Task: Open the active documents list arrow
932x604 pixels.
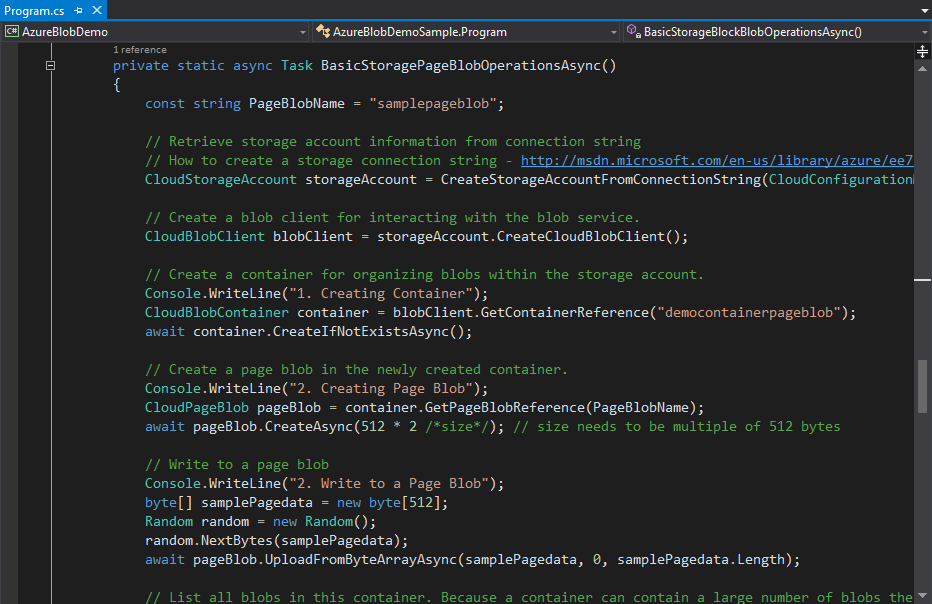Action: (924, 10)
